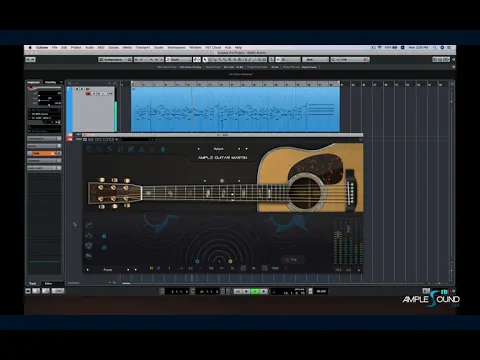Click the Record button in Cubase transport bar
This screenshot has width=480, height=360.
click(x=264, y=291)
